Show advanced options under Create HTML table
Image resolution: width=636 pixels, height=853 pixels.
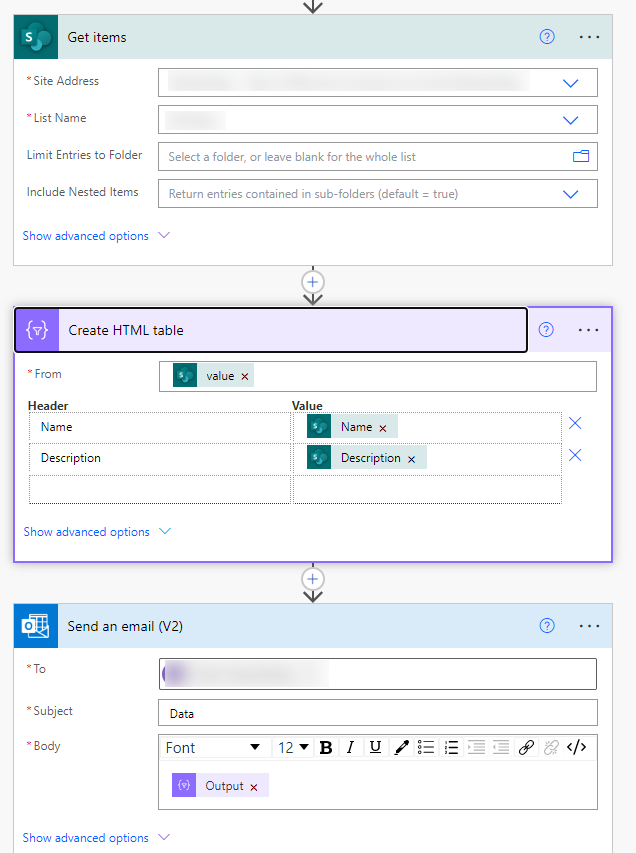click(x=97, y=531)
